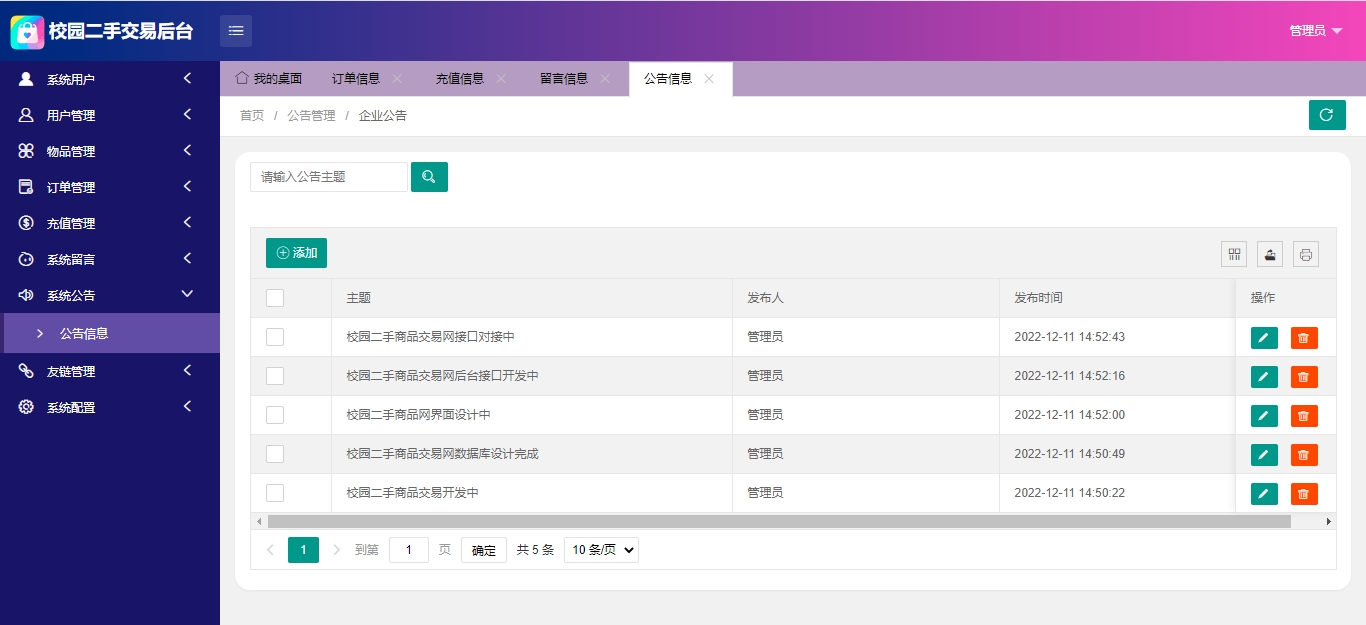Screen dimensions: 1366x625
Task: Click the export table icon
Action: click(x=1270, y=254)
